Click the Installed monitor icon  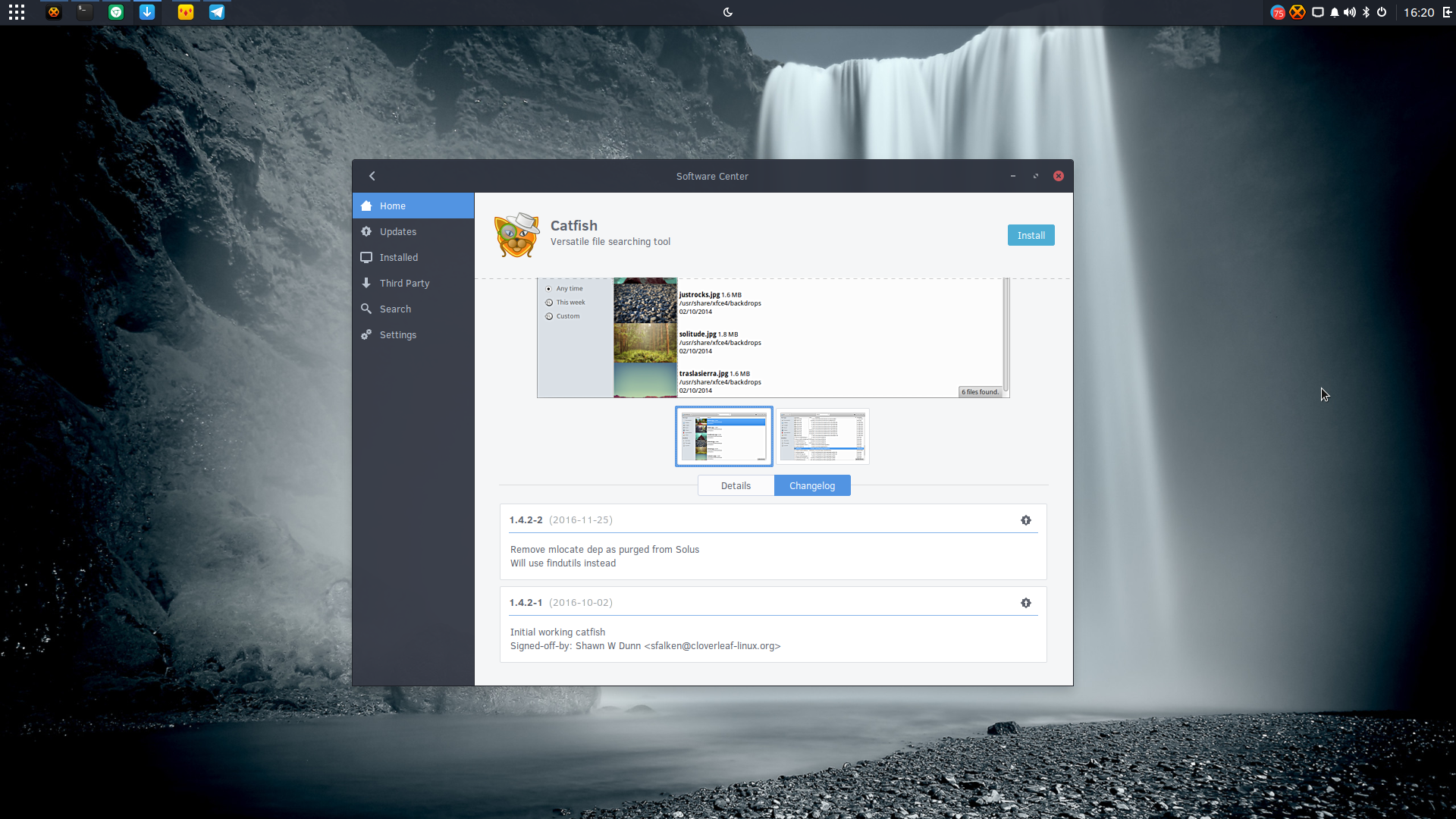(366, 257)
